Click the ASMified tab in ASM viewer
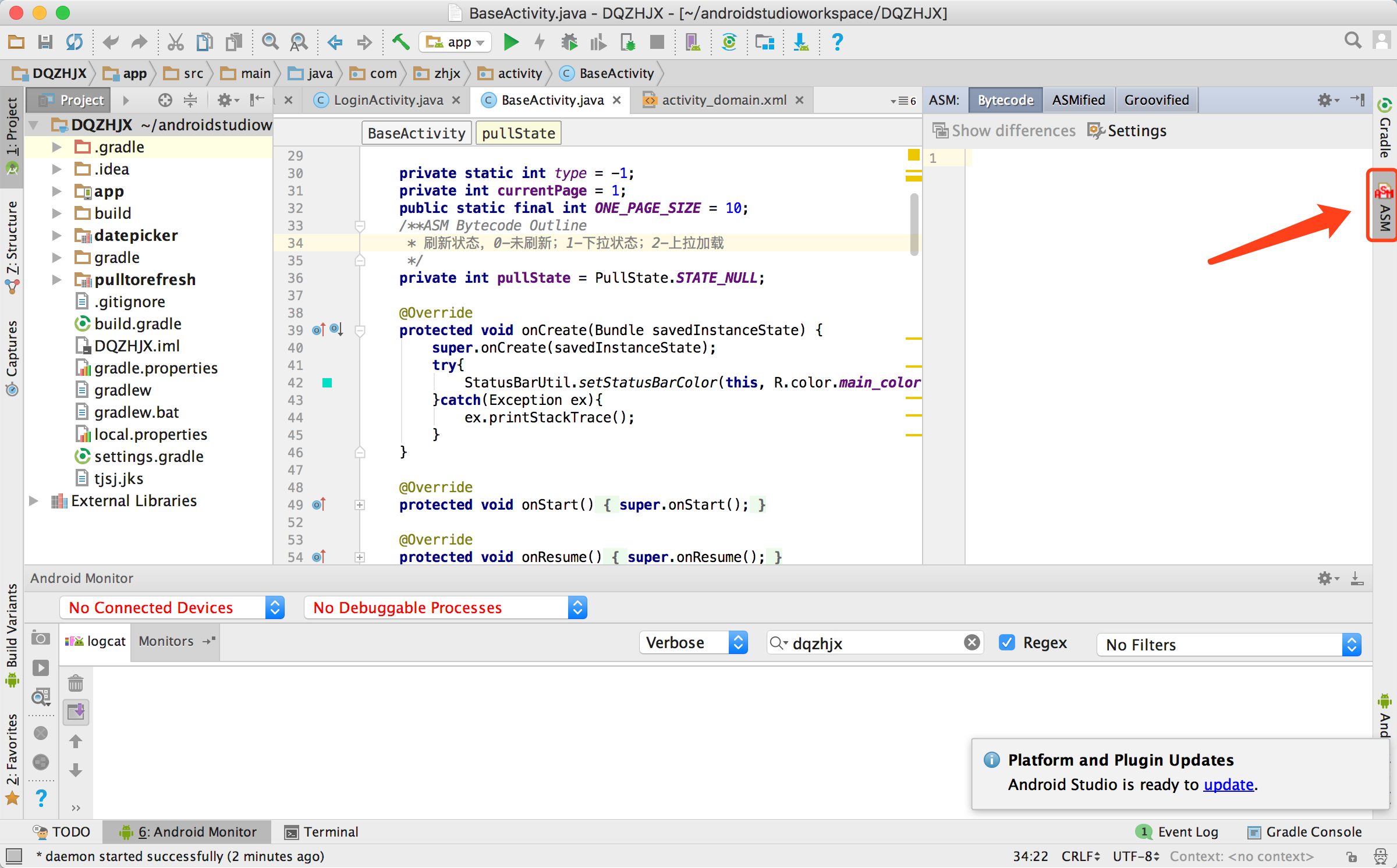Screen dimensions: 1397x868 pyautogui.click(x=1080, y=100)
